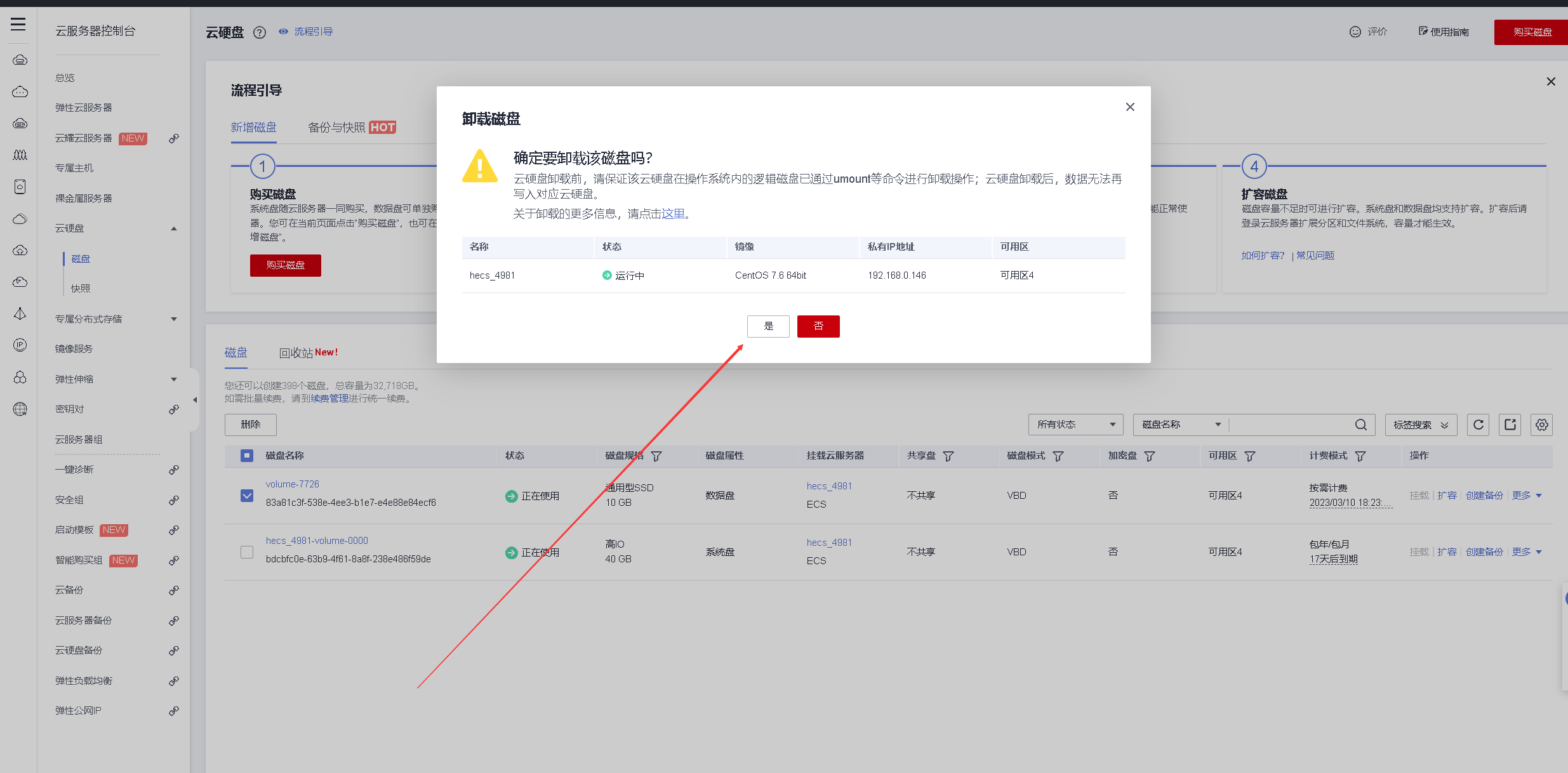
Task: Click the refresh icon above disk table
Action: click(1478, 425)
